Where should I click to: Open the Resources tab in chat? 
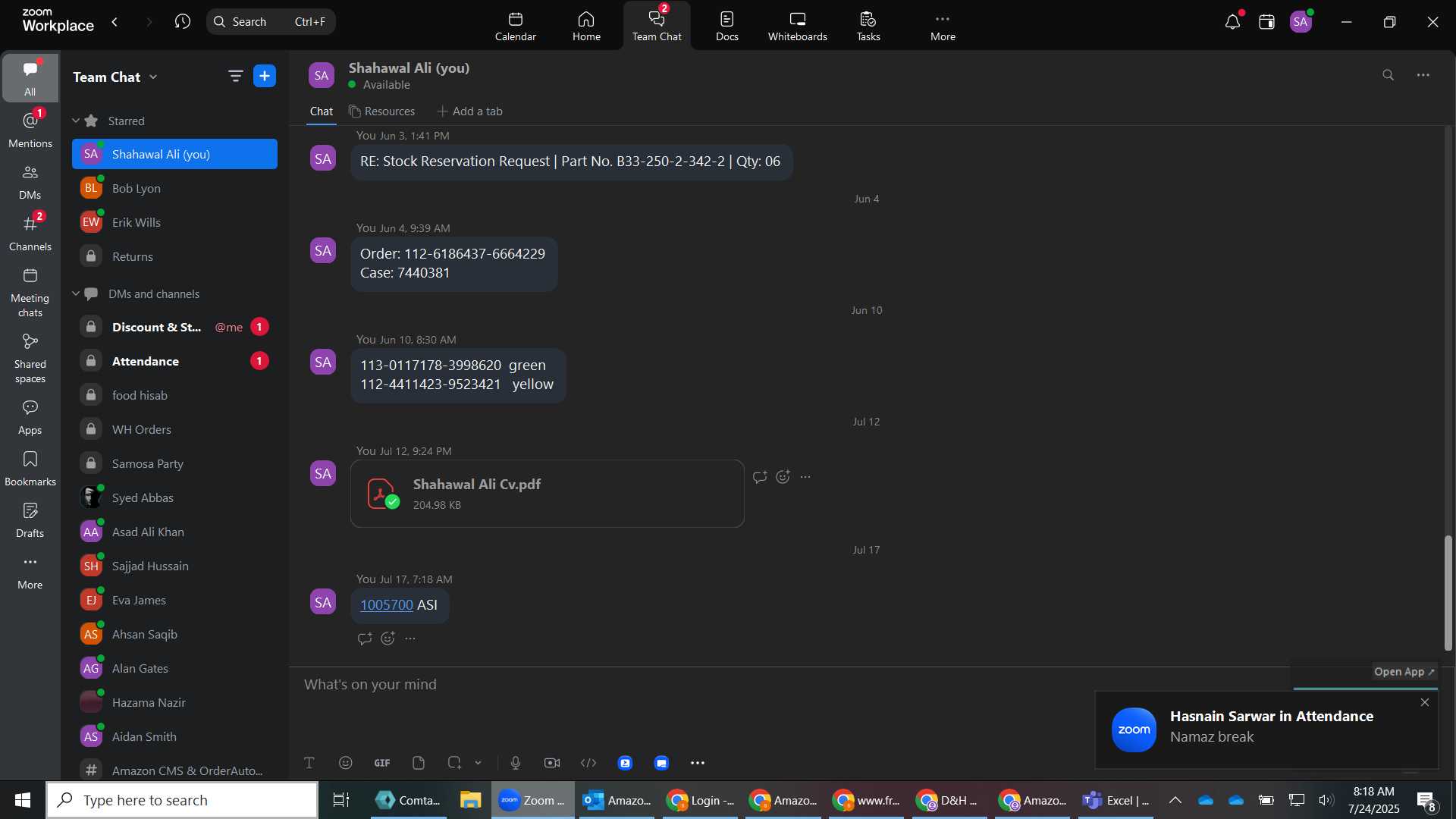(x=381, y=111)
